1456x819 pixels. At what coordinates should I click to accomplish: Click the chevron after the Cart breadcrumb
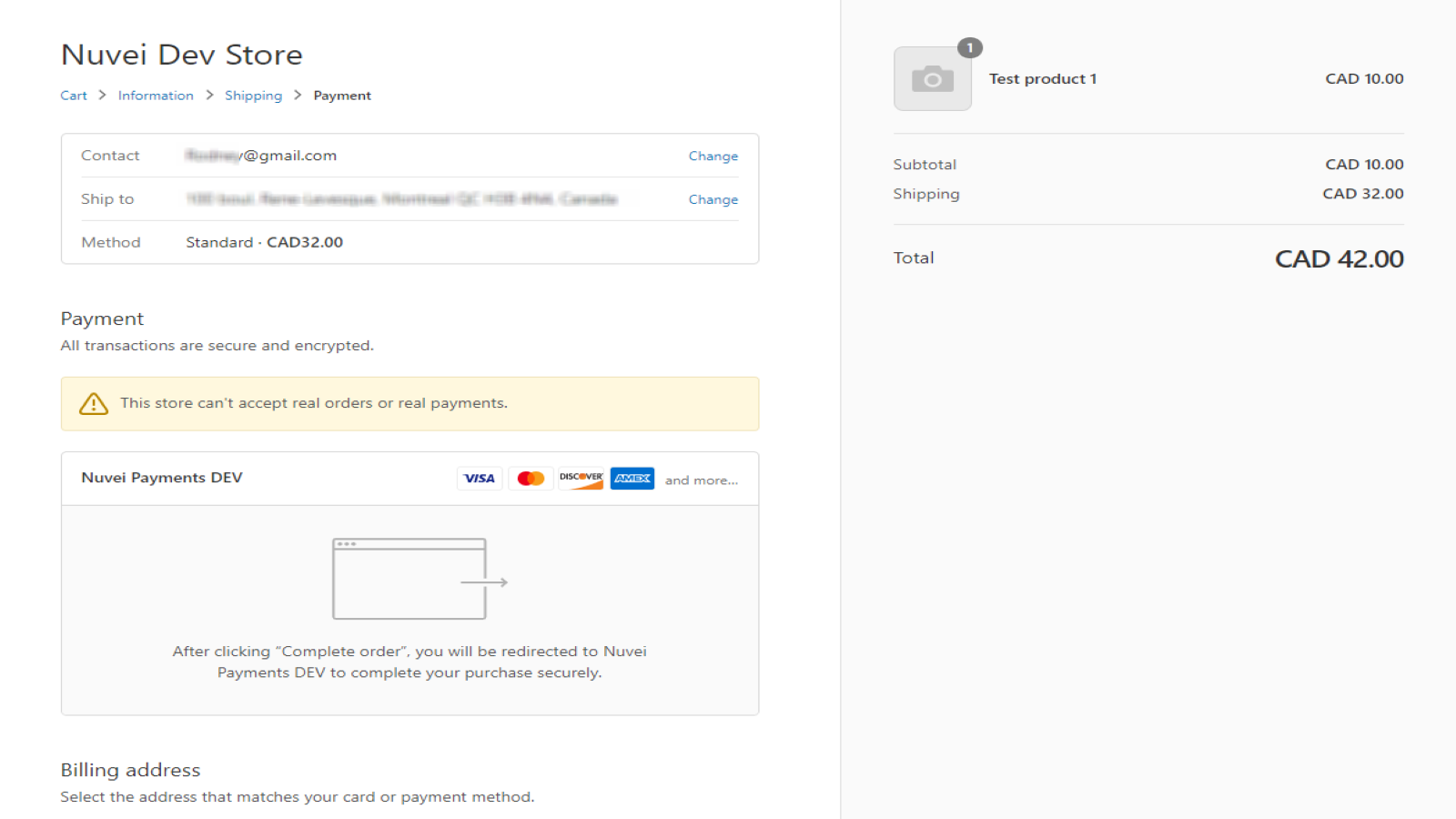pos(102,95)
